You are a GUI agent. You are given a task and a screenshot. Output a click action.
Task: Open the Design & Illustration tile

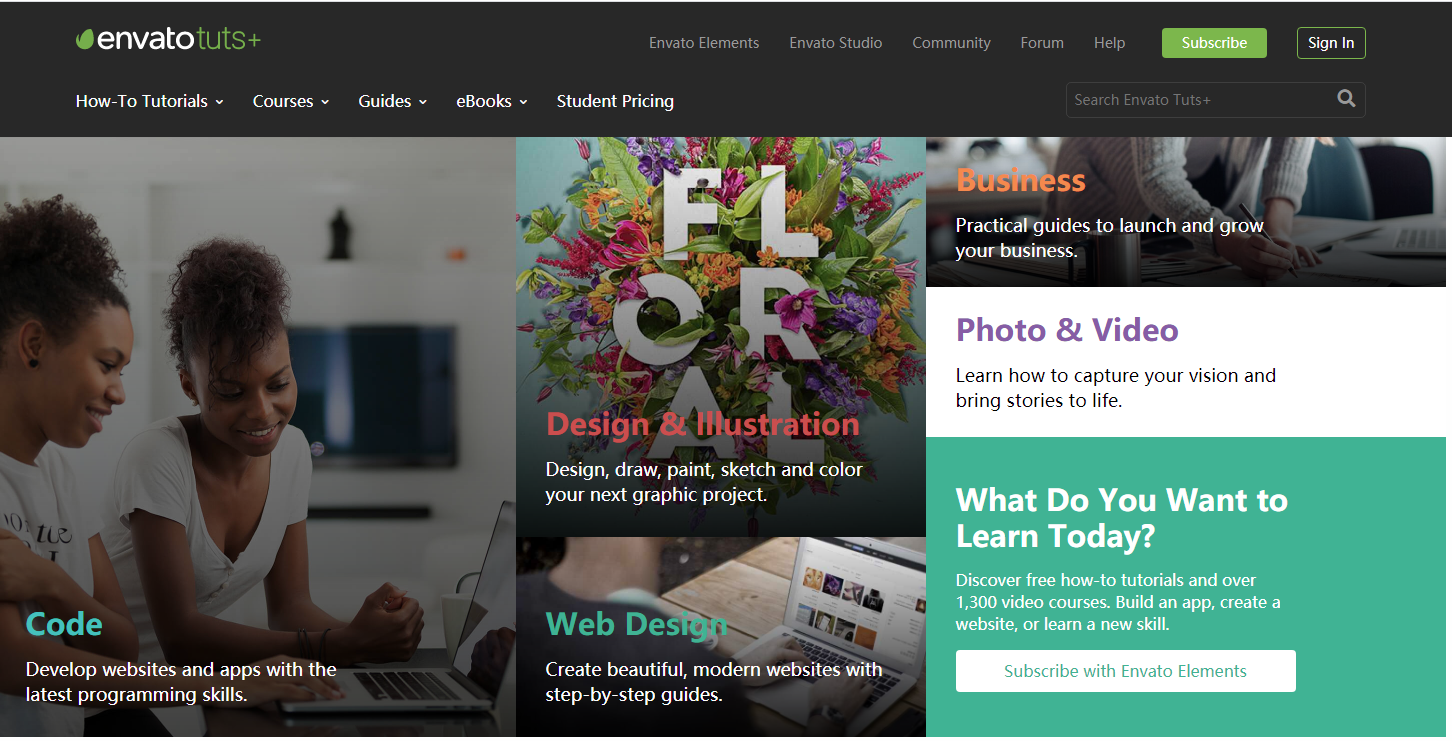721,337
